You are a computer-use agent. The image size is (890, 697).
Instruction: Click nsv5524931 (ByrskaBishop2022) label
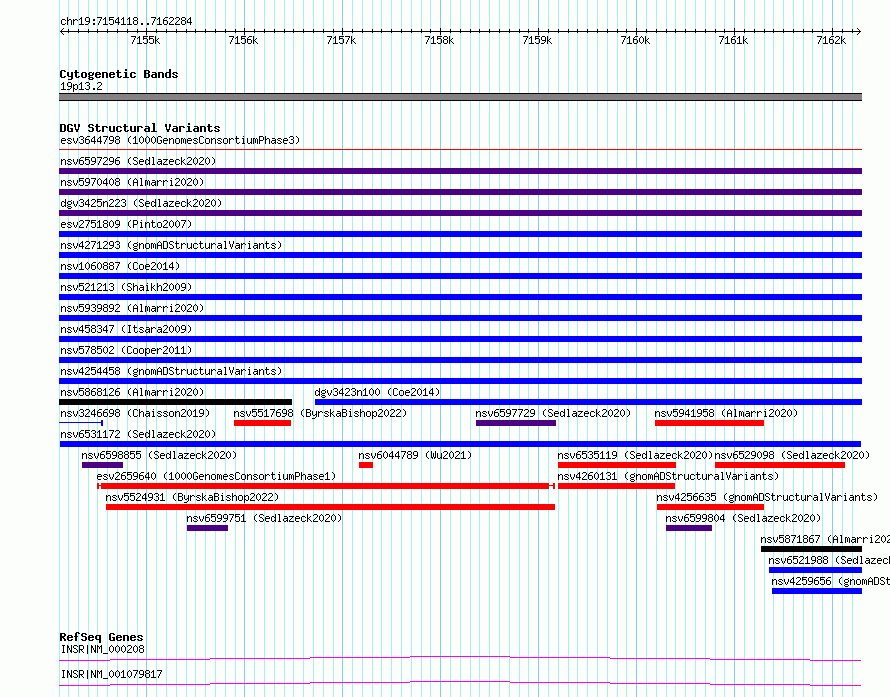(192, 497)
